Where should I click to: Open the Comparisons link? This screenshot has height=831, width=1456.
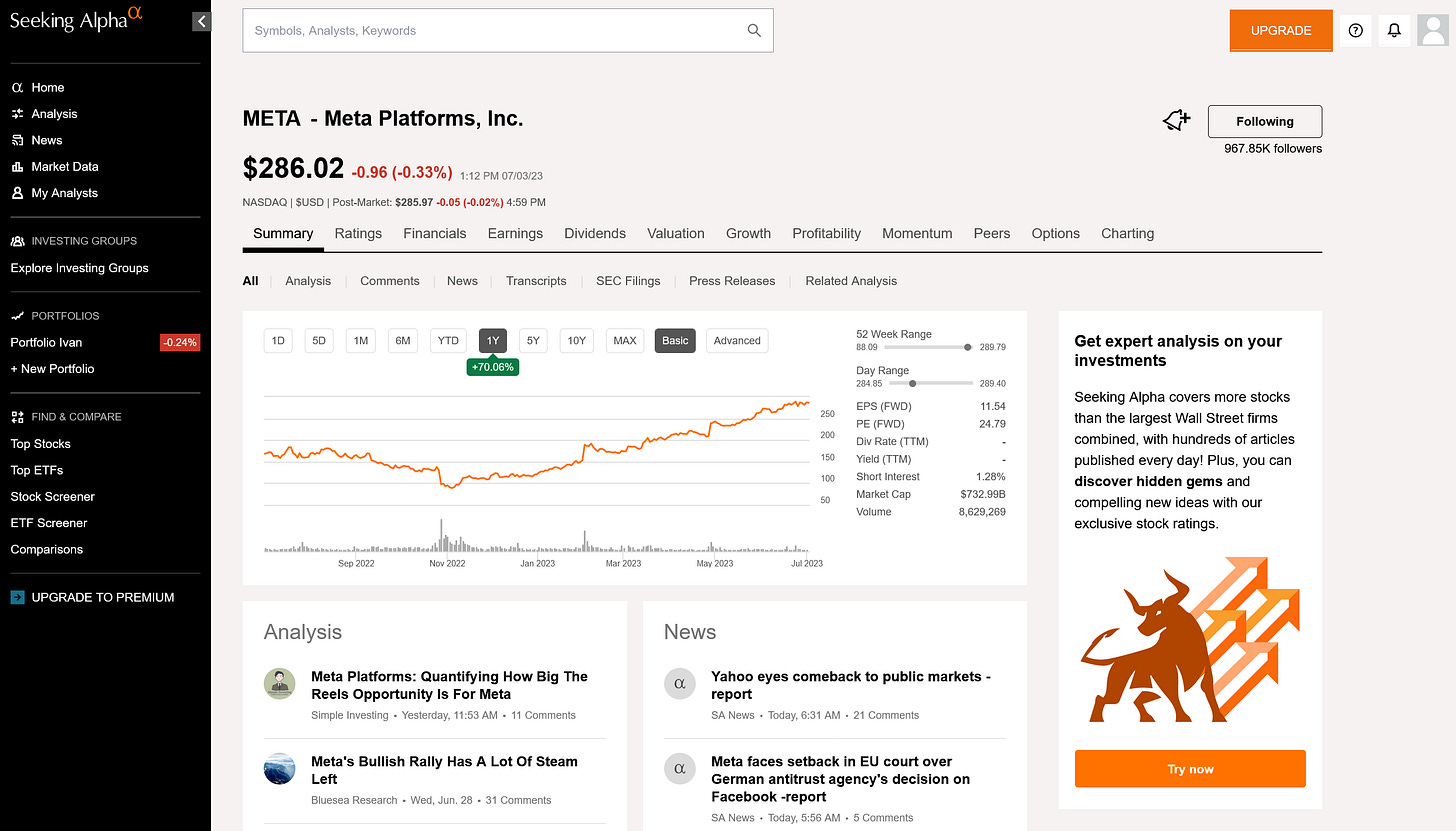pyautogui.click(x=46, y=550)
